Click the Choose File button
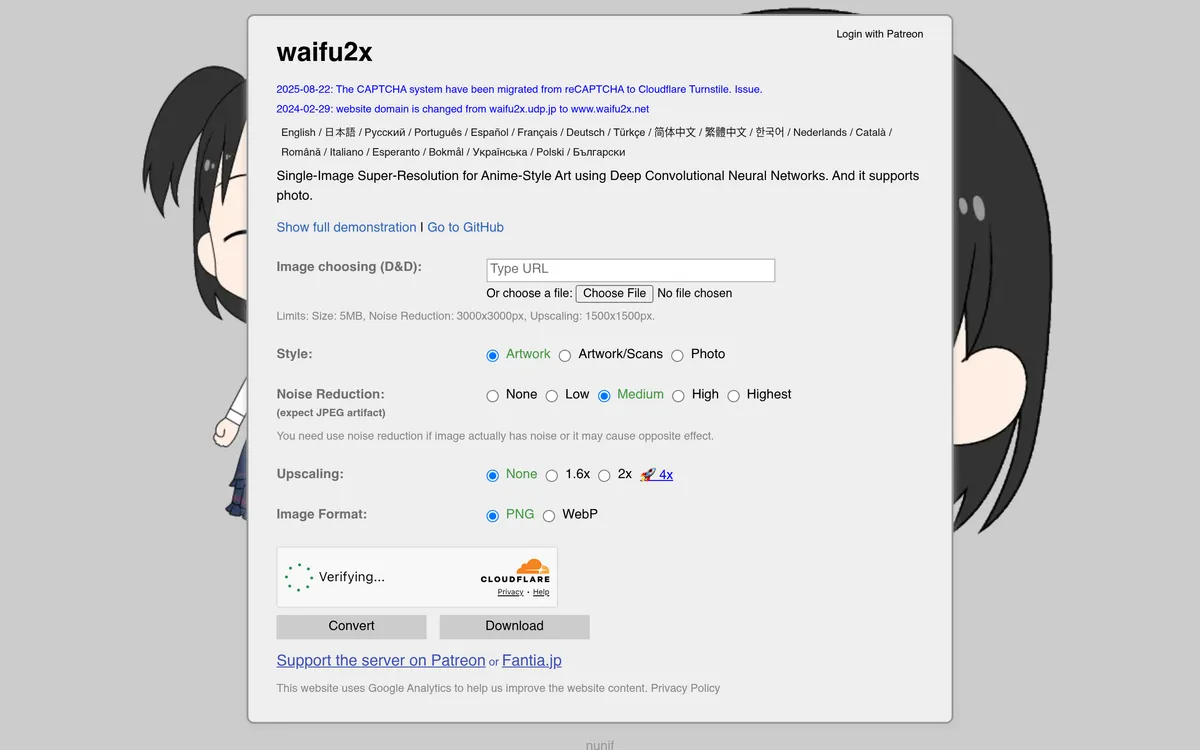Screen dimensions: 1200x750 pos(614,293)
